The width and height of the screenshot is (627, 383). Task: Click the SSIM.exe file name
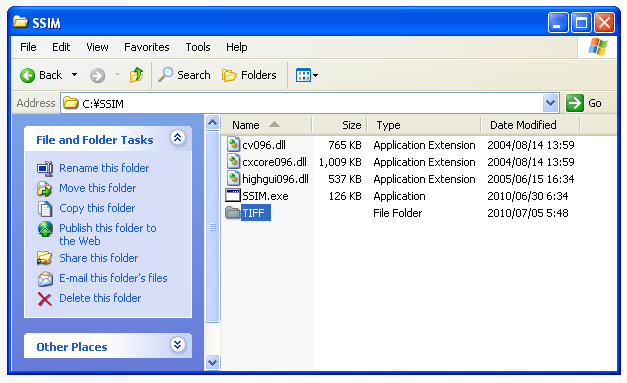click(265, 196)
